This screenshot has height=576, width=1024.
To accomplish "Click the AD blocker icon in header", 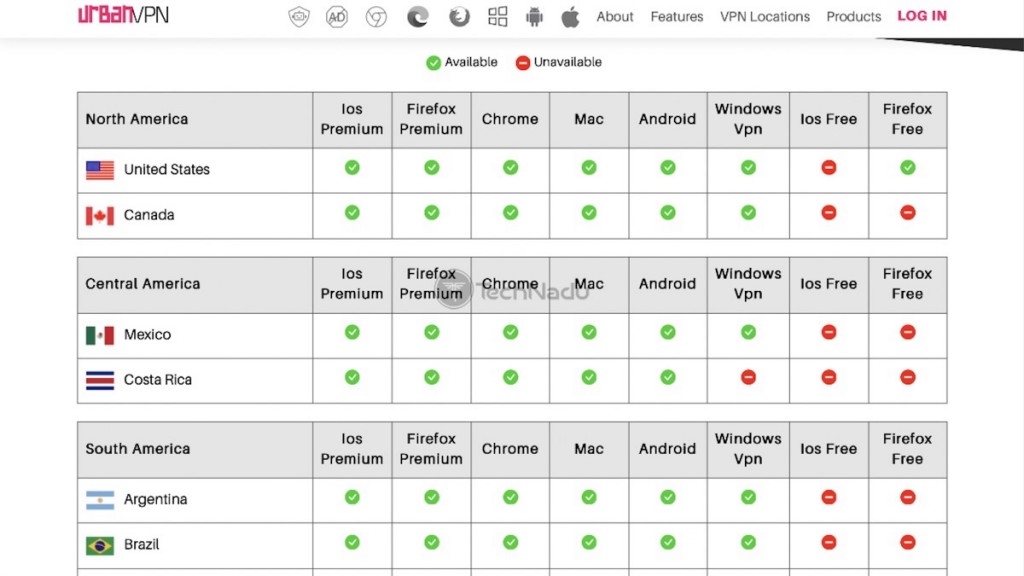I will click(337, 16).
